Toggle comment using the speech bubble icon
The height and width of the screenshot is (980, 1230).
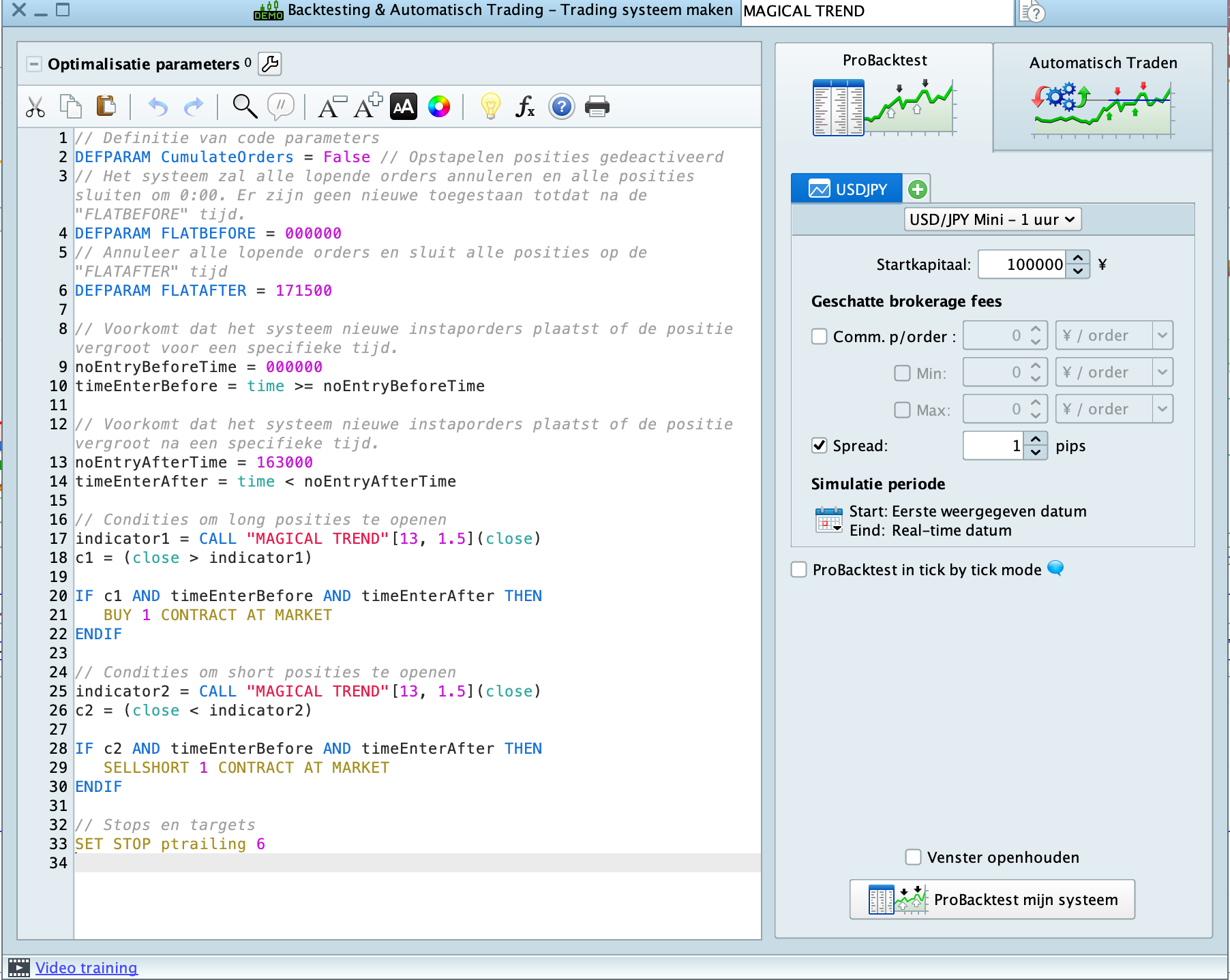[x=280, y=106]
